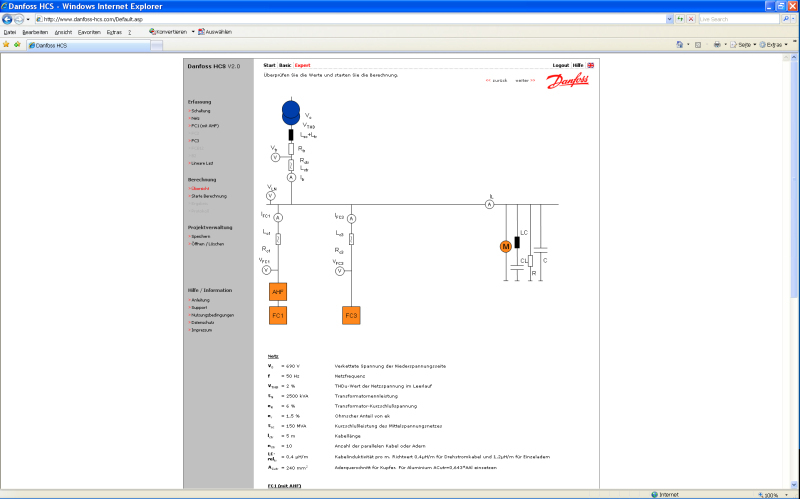The height and width of the screenshot is (499, 800).
Task: Click the Live Search magnifier button
Action: [786, 19]
